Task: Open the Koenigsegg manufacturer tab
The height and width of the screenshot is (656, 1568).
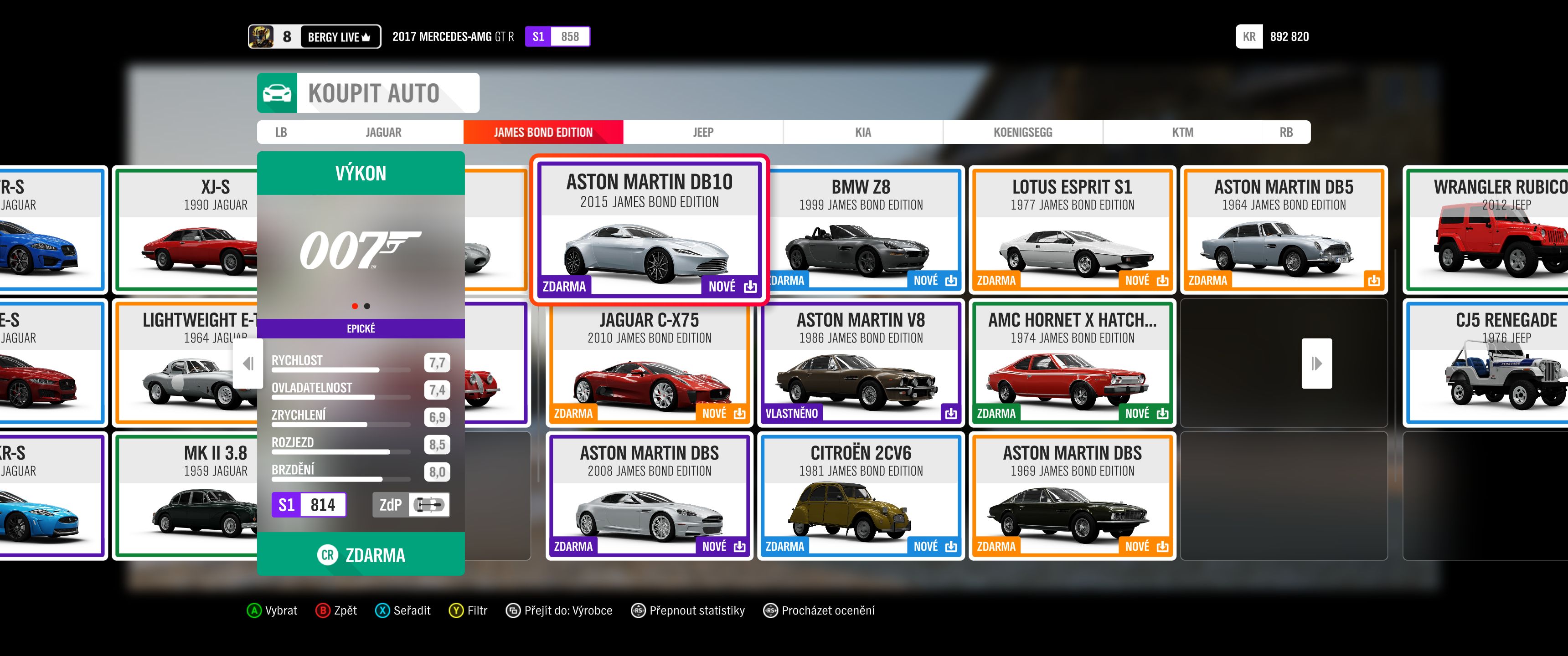Action: coord(1022,133)
